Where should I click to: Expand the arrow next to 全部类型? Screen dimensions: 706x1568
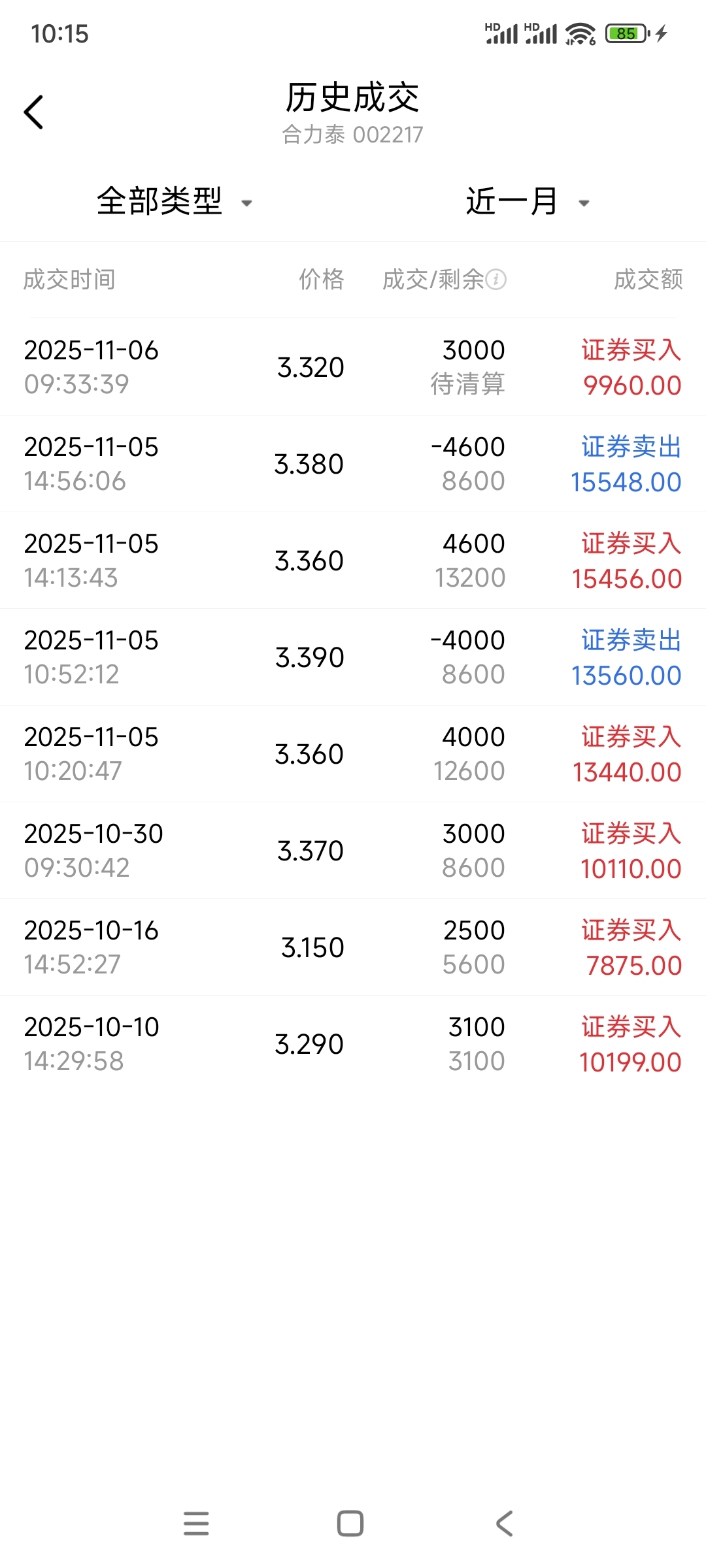(246, 203)
